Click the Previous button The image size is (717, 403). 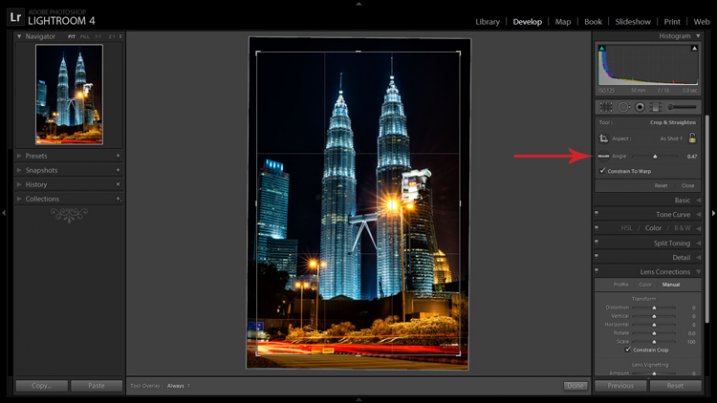click(620, 385)
